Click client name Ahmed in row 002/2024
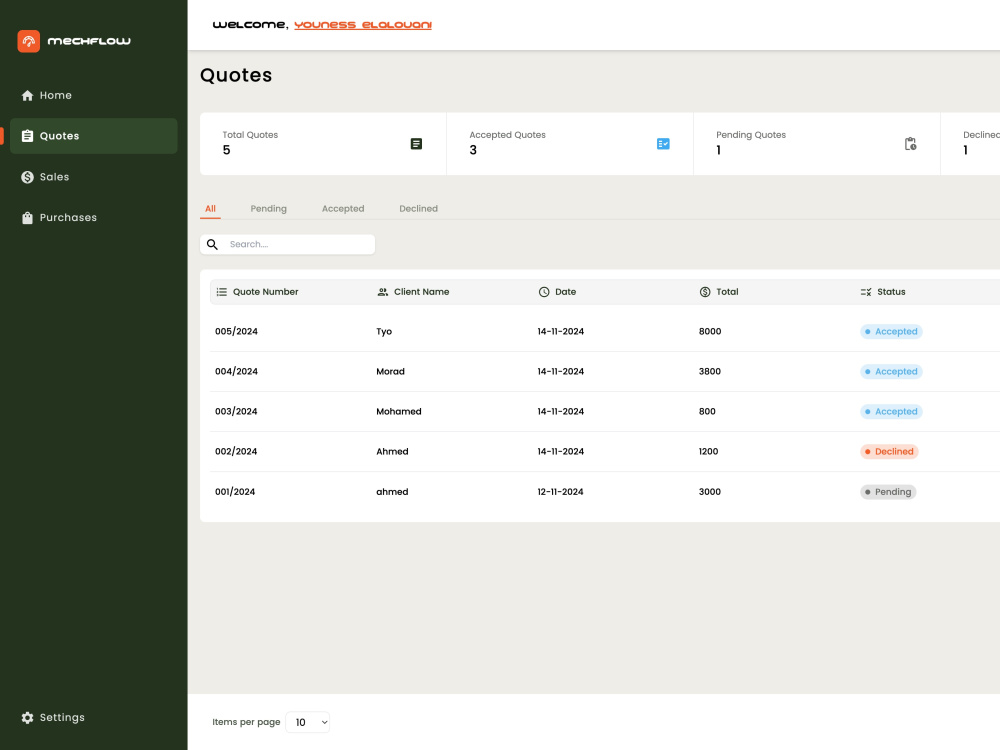Screen dimensions: 1000x750 tap(392, 452)
